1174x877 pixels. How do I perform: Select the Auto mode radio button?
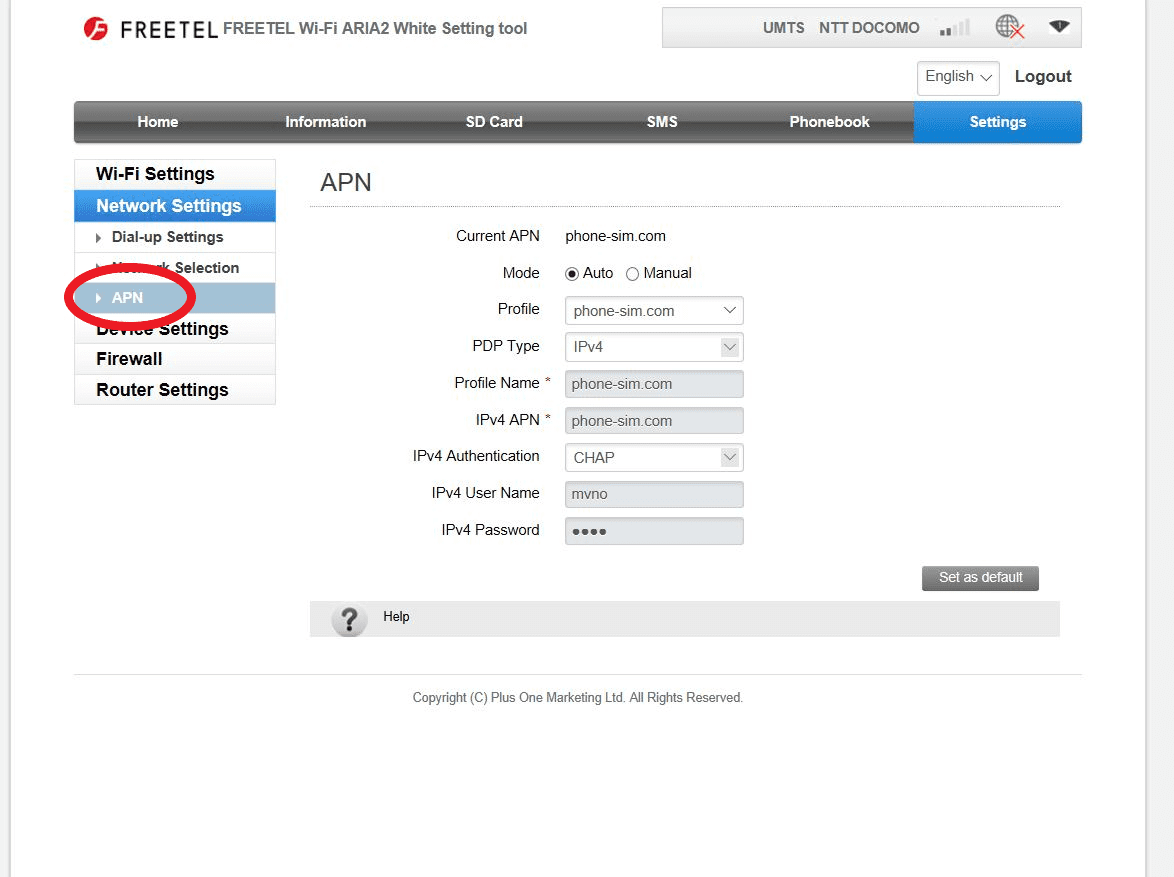pos(572,274)
